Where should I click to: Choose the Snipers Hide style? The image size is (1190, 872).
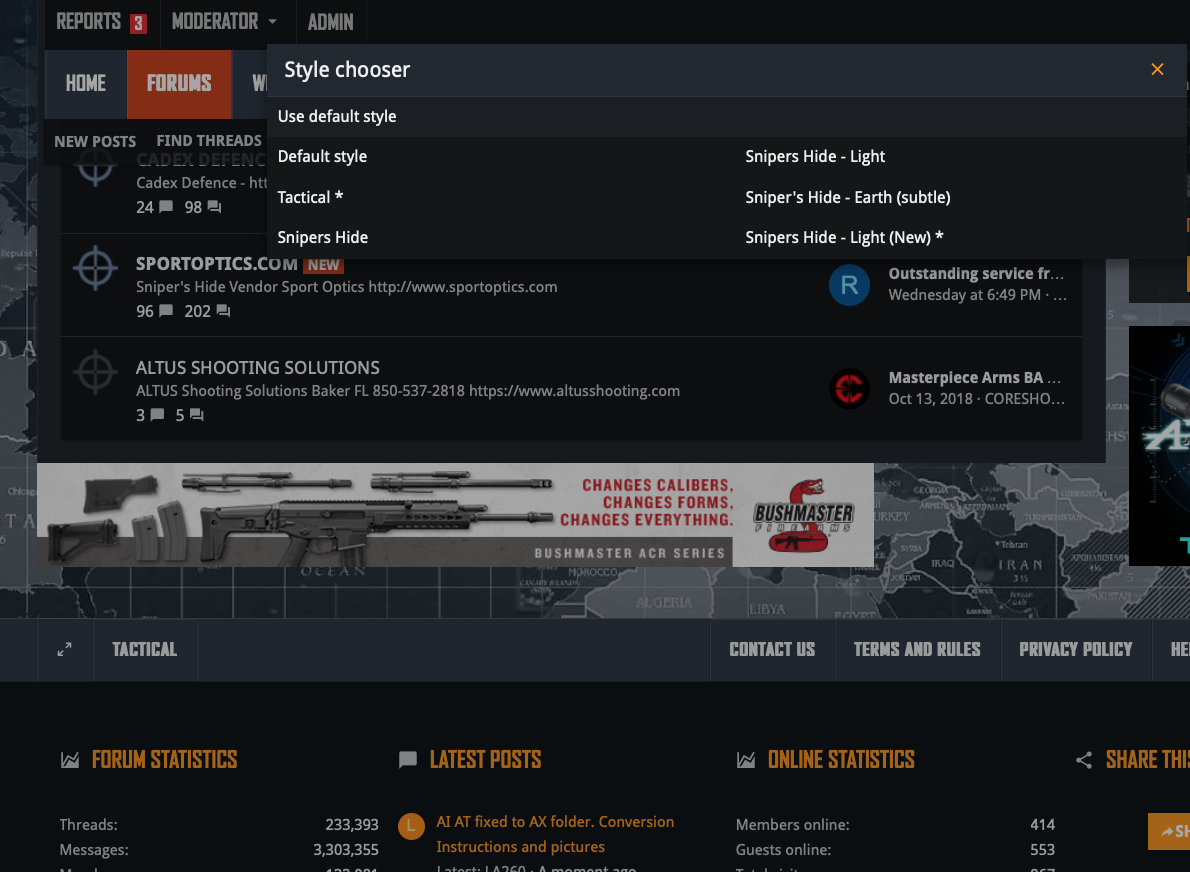(x=323, y=238)
